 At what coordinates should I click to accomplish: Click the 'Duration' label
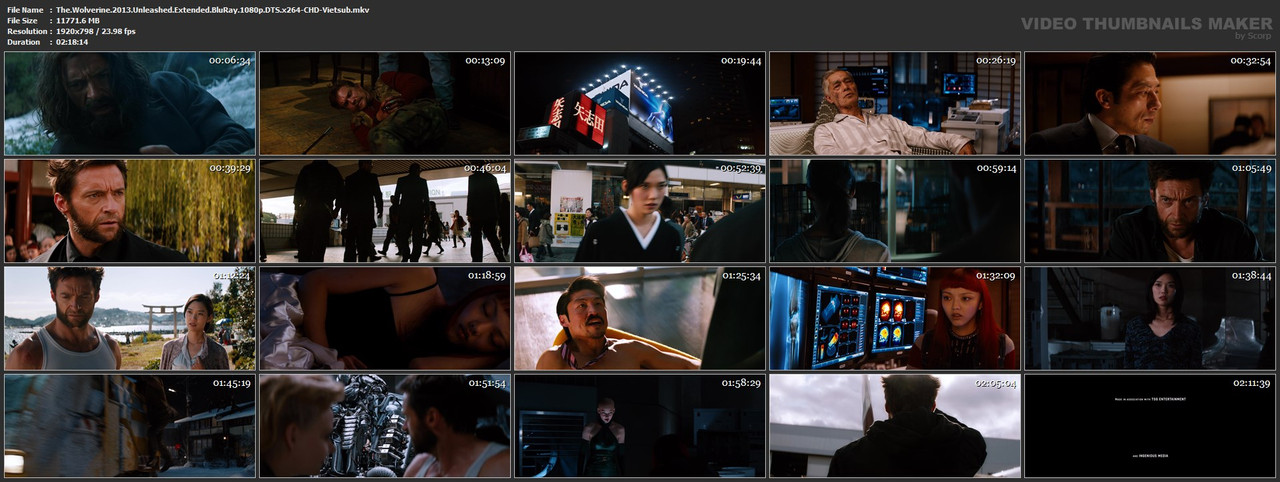[23, 42]
